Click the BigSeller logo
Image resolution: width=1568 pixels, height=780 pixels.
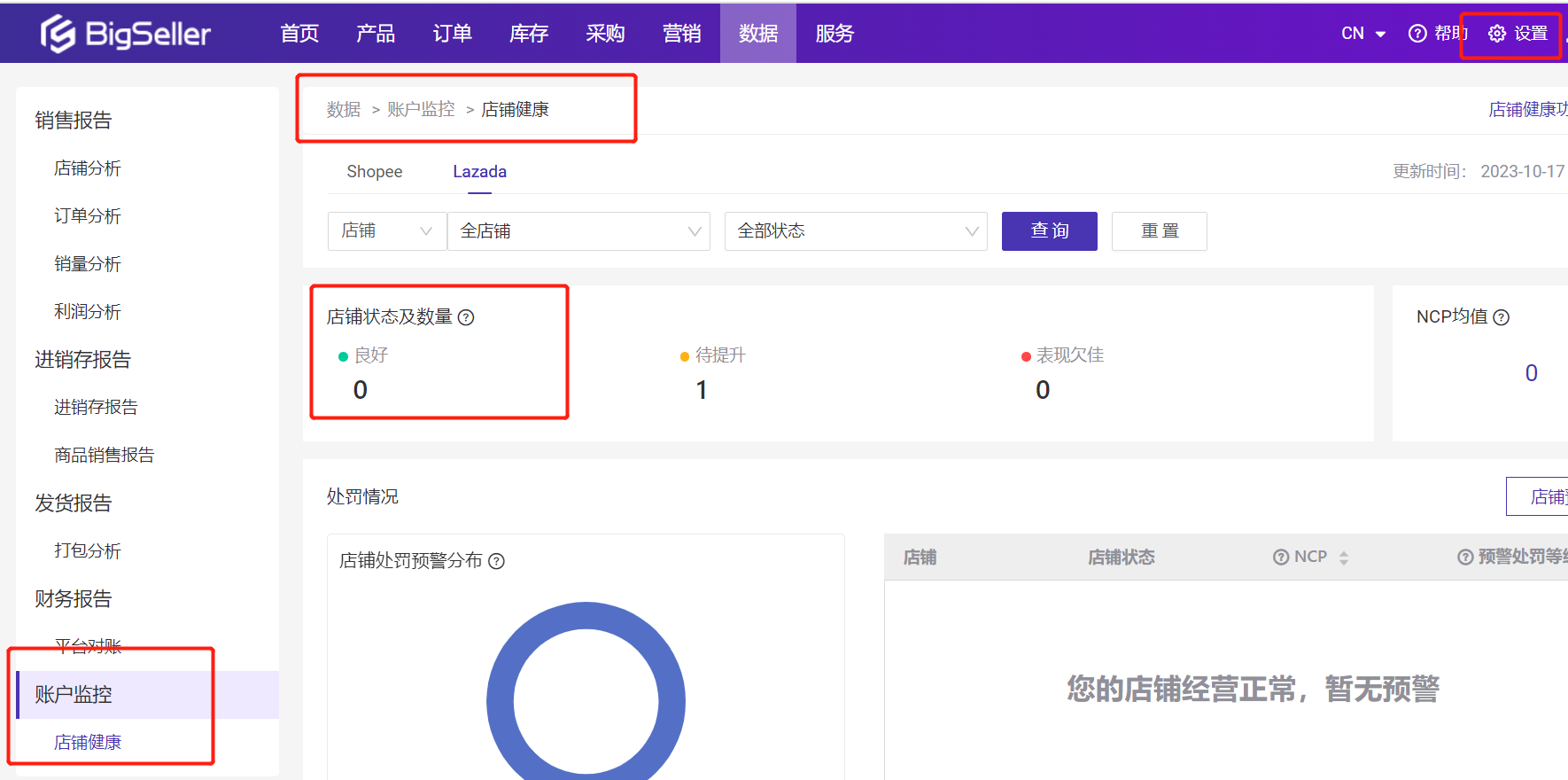(x=125, y=34)
